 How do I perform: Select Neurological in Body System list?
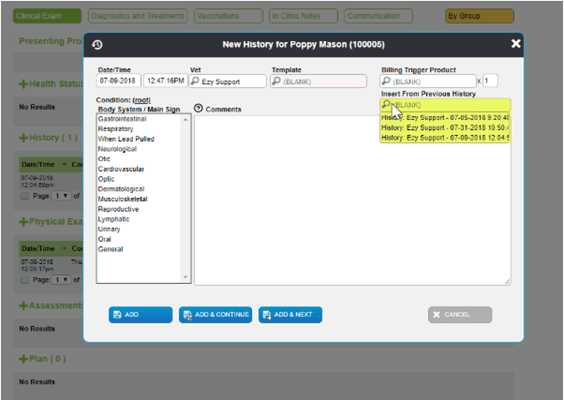(117, 149)
